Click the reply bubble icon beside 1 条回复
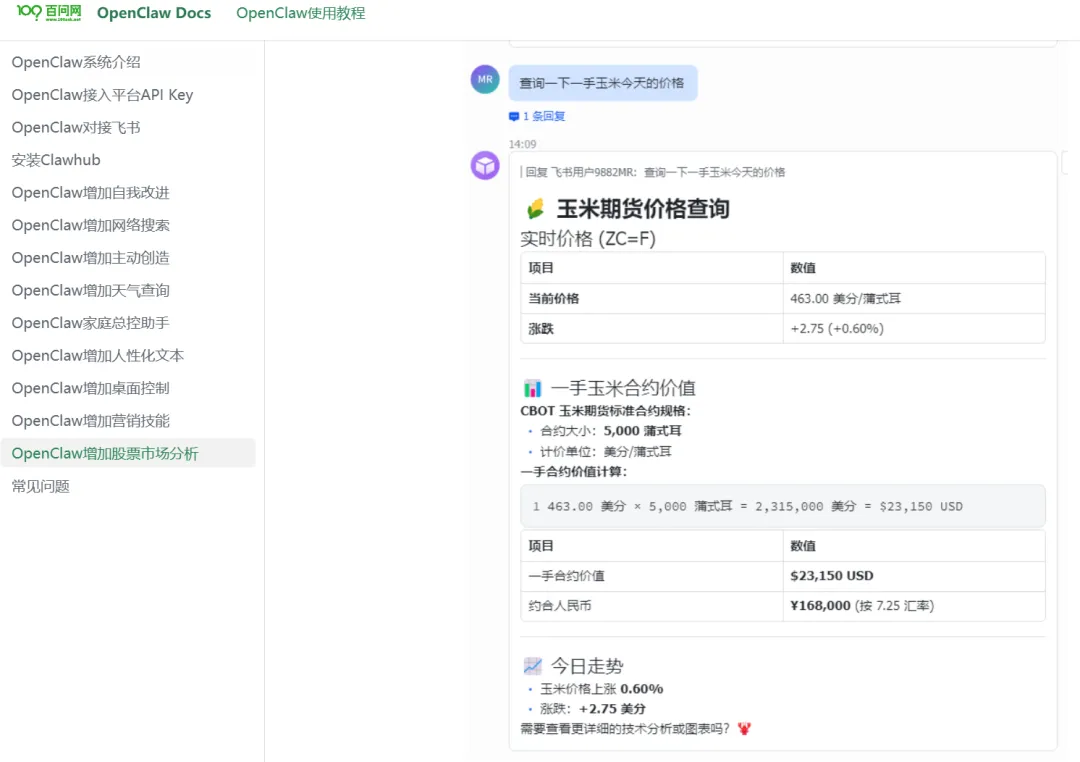The height and width of the screenshot is (762, 1080). 514,116
